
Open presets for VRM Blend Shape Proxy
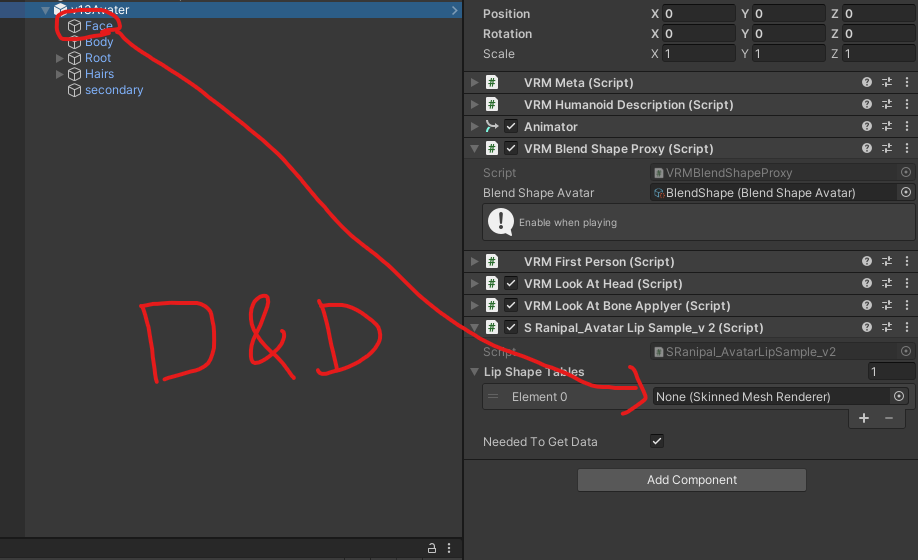tap(887, 149)
